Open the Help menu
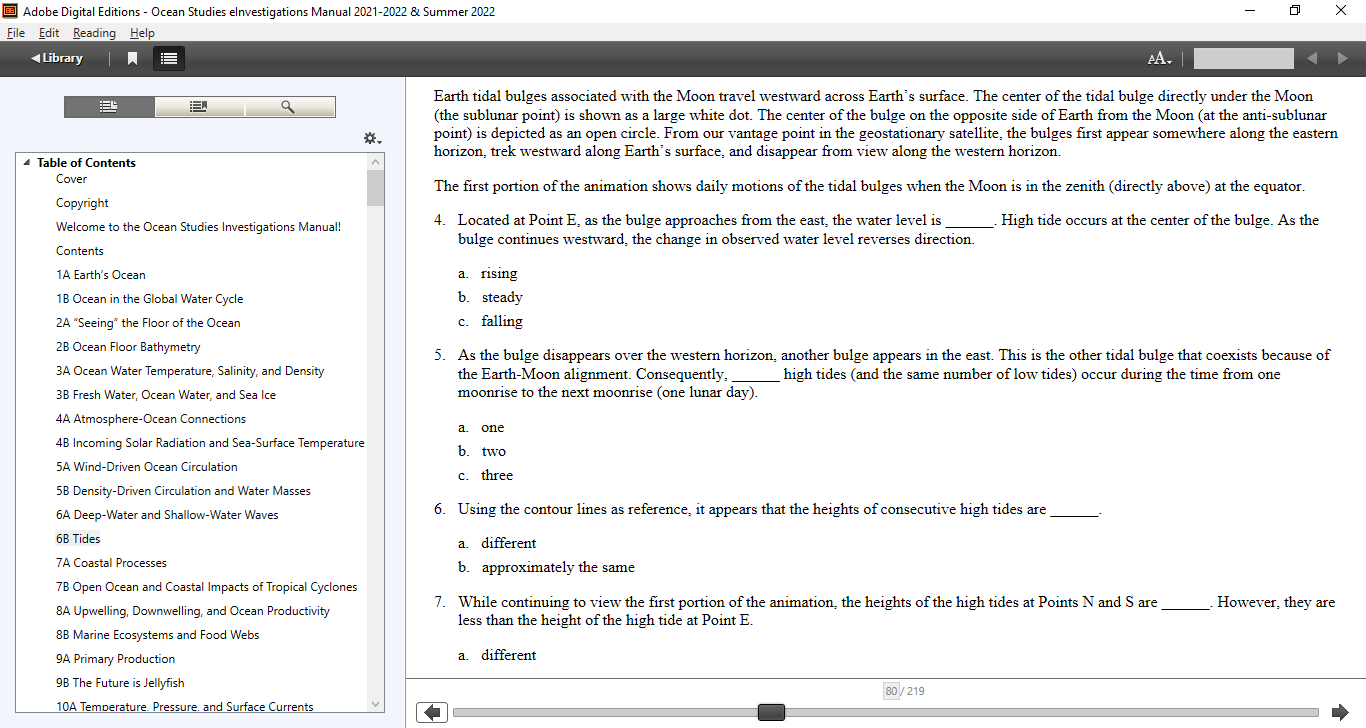This screenshot has width=1366, height=728. (142, 33)
